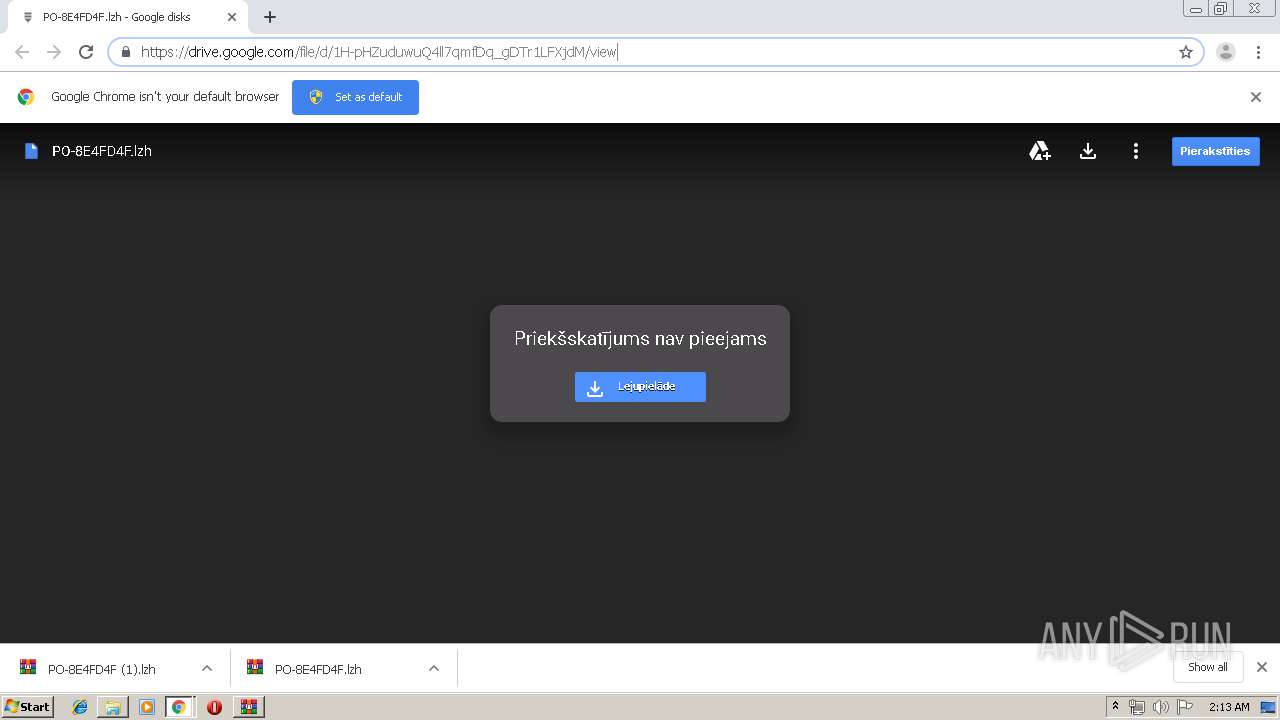Dismiss the default browser notification bar
1280x720 pixels.
point(1256,97)
